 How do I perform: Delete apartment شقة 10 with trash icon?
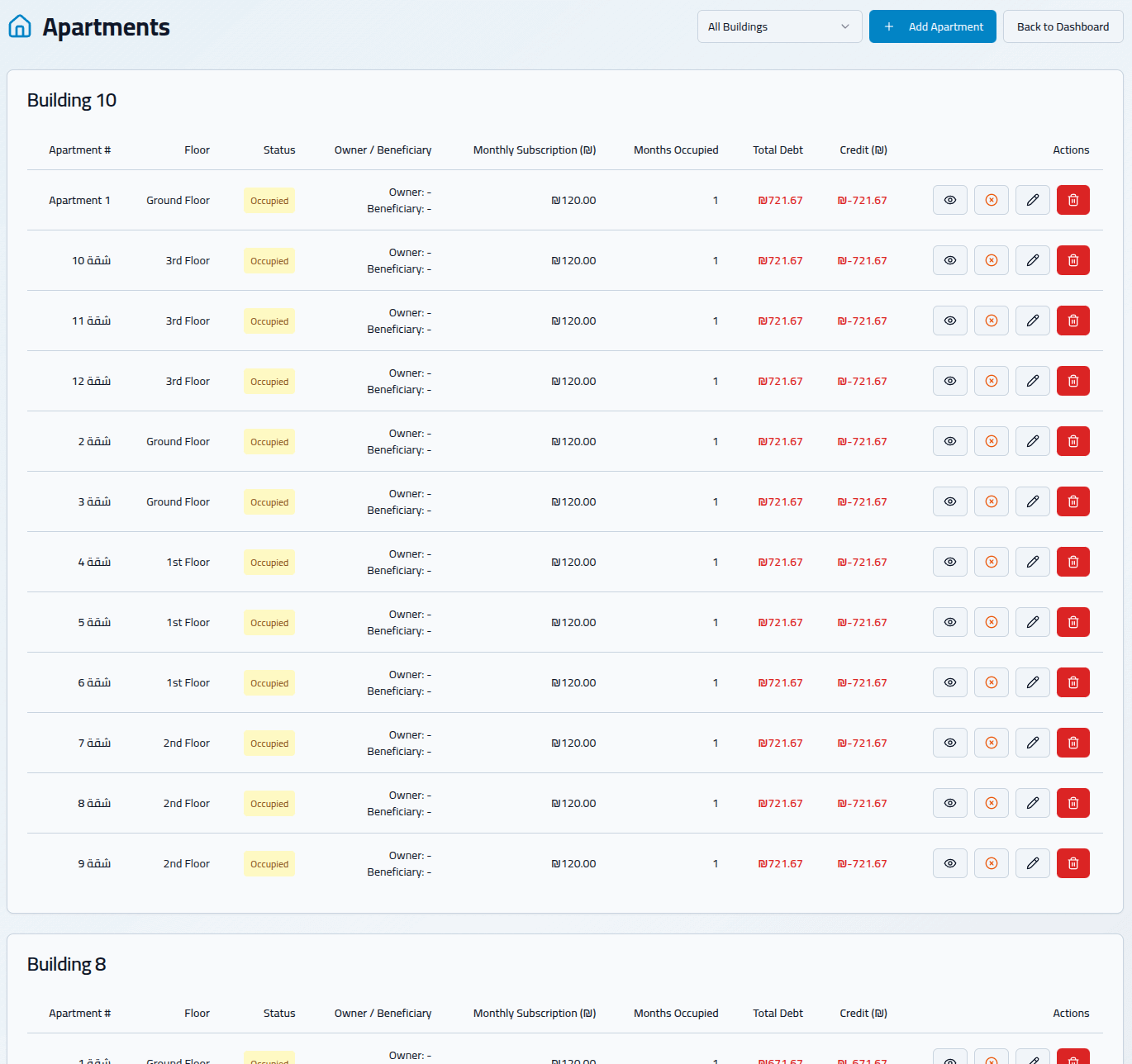(1073, 260)
